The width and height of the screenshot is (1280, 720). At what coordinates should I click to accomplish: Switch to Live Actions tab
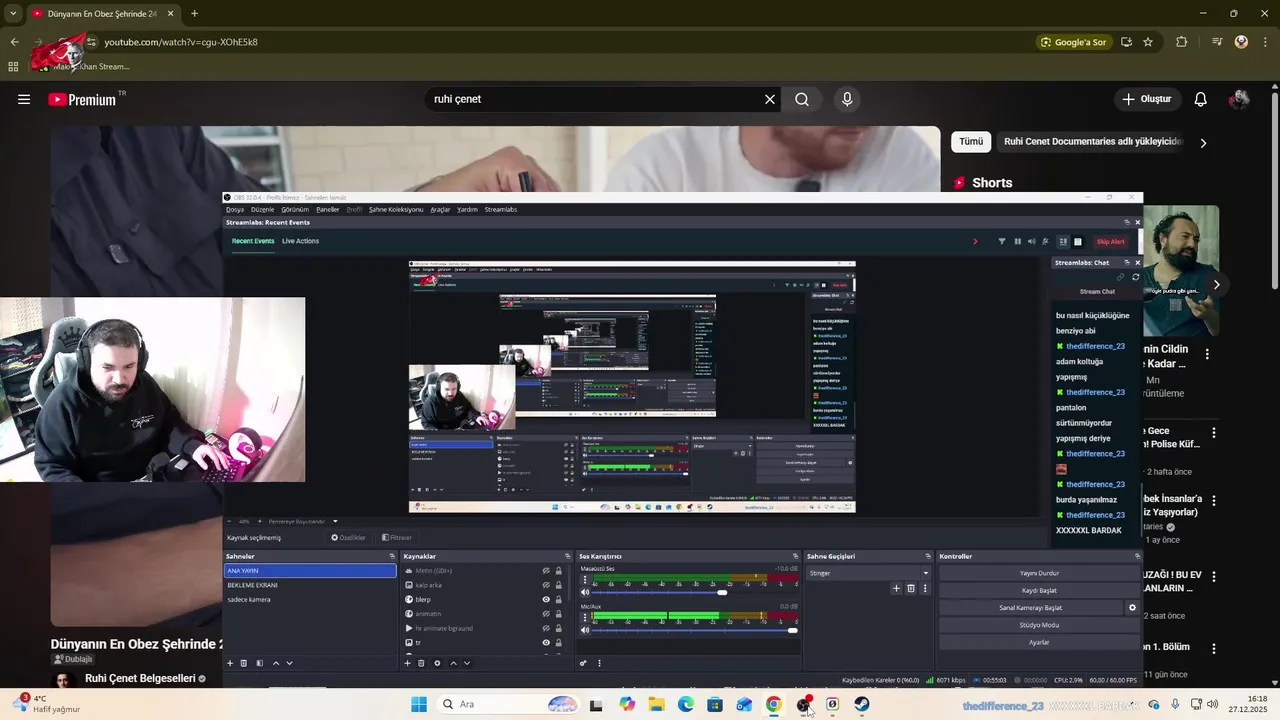click(x=300, y=241)
